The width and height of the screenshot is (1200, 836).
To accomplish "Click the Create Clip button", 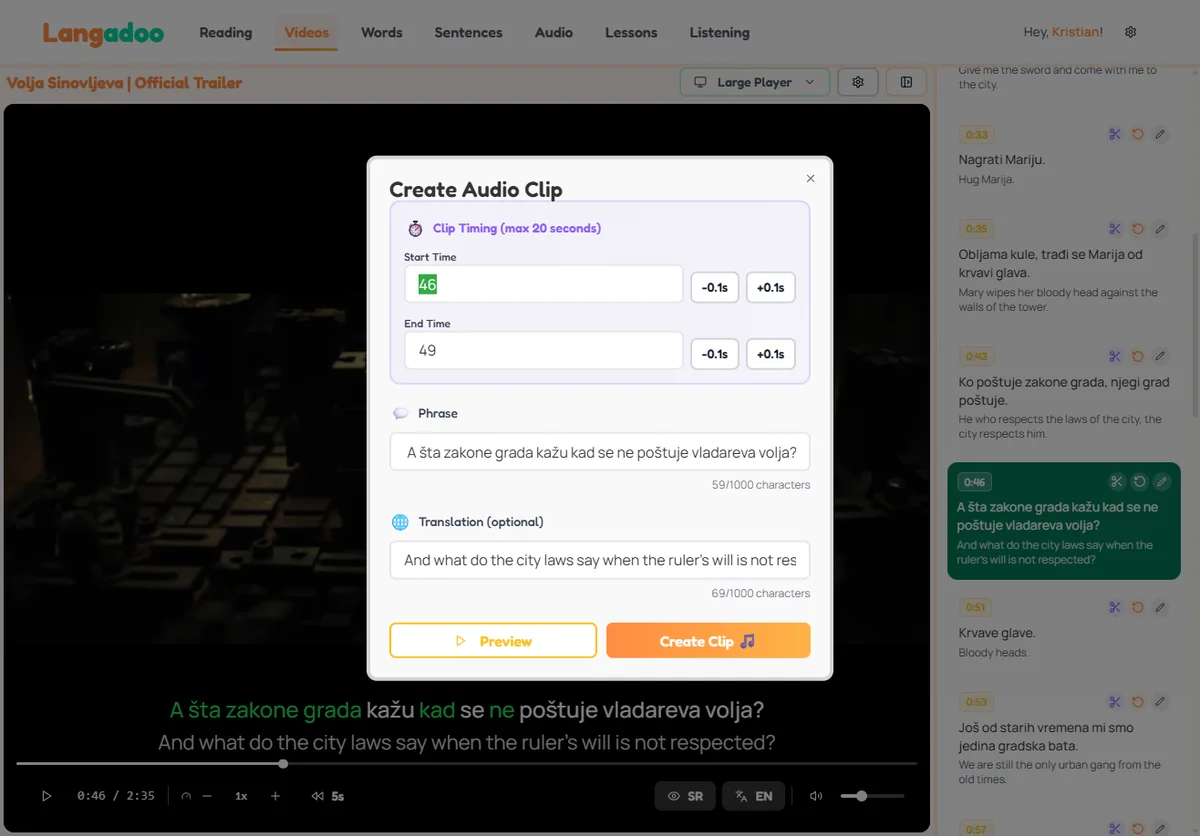I will (708, 641).
